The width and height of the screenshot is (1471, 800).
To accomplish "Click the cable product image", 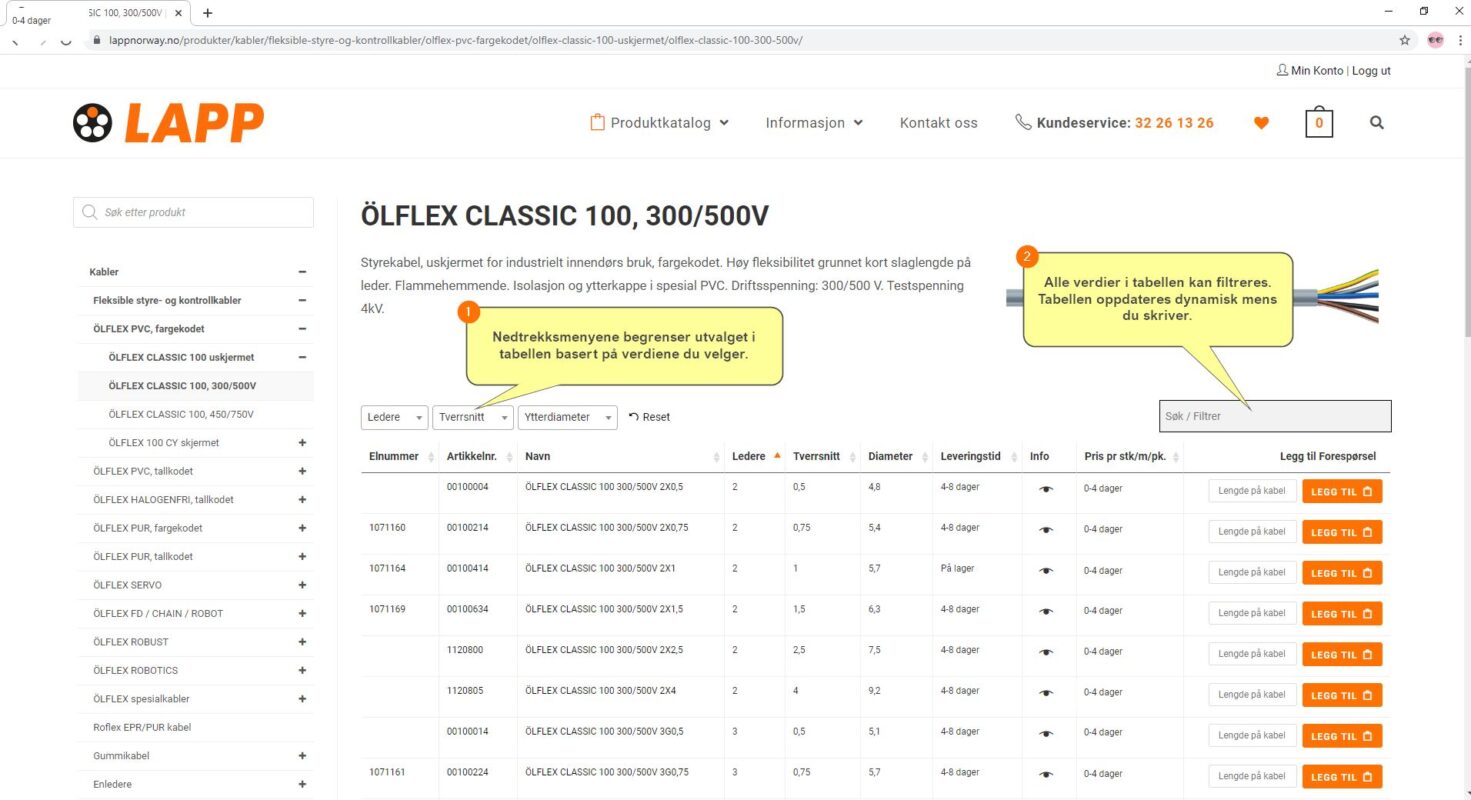I will 1192,297.
